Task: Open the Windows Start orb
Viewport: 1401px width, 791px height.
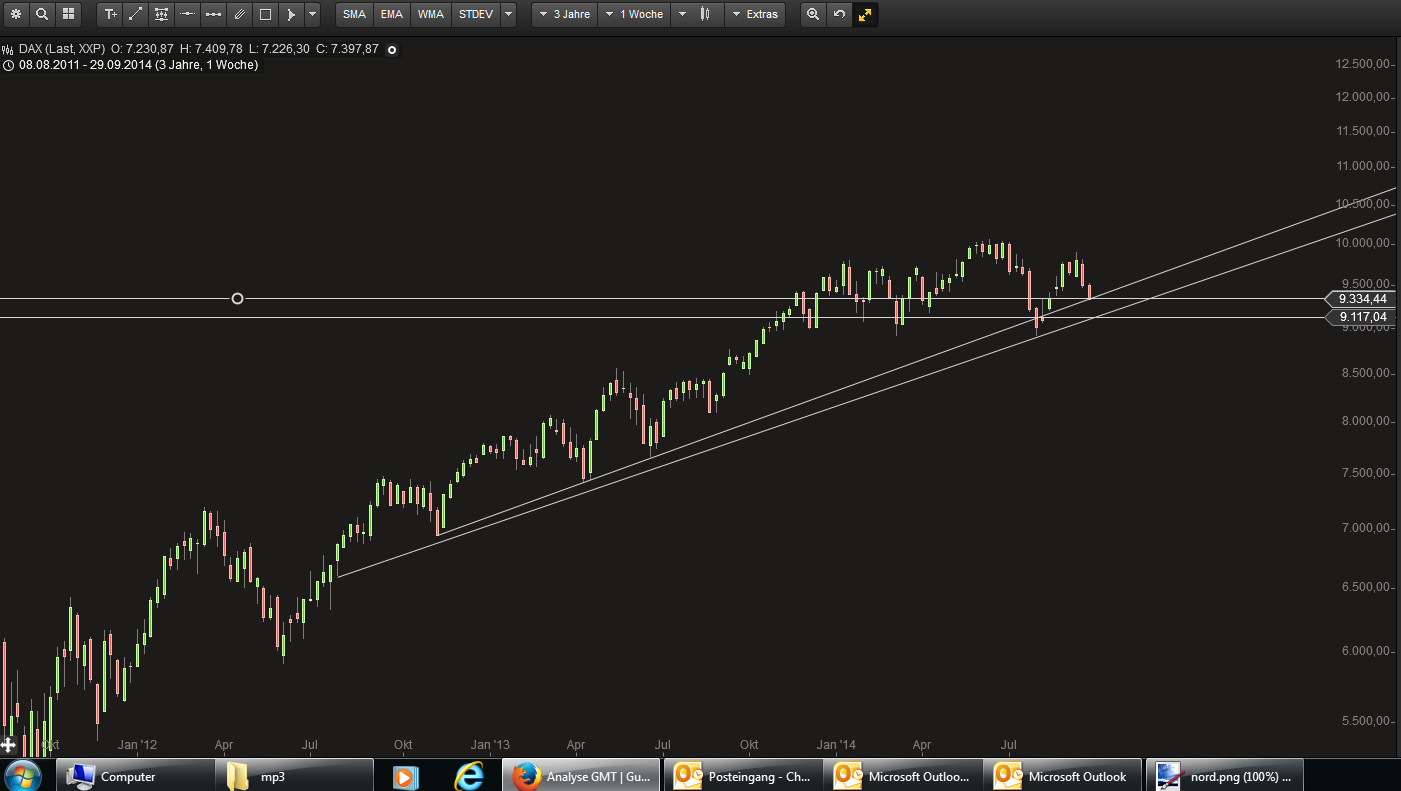Action: 22,775
